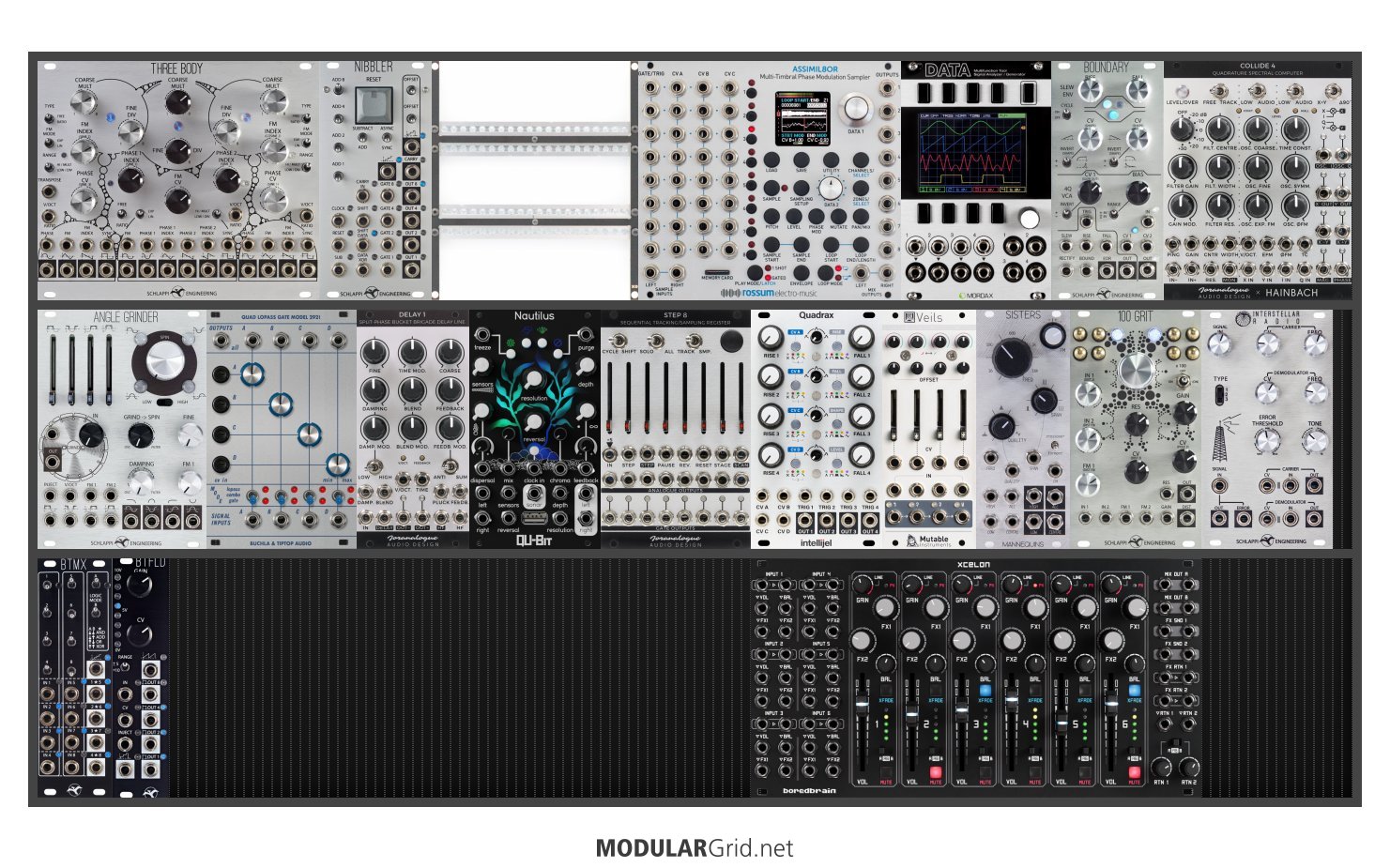Open the MODULARGrid.net logo link
The image size is (1390, 868).
point(694,848)
